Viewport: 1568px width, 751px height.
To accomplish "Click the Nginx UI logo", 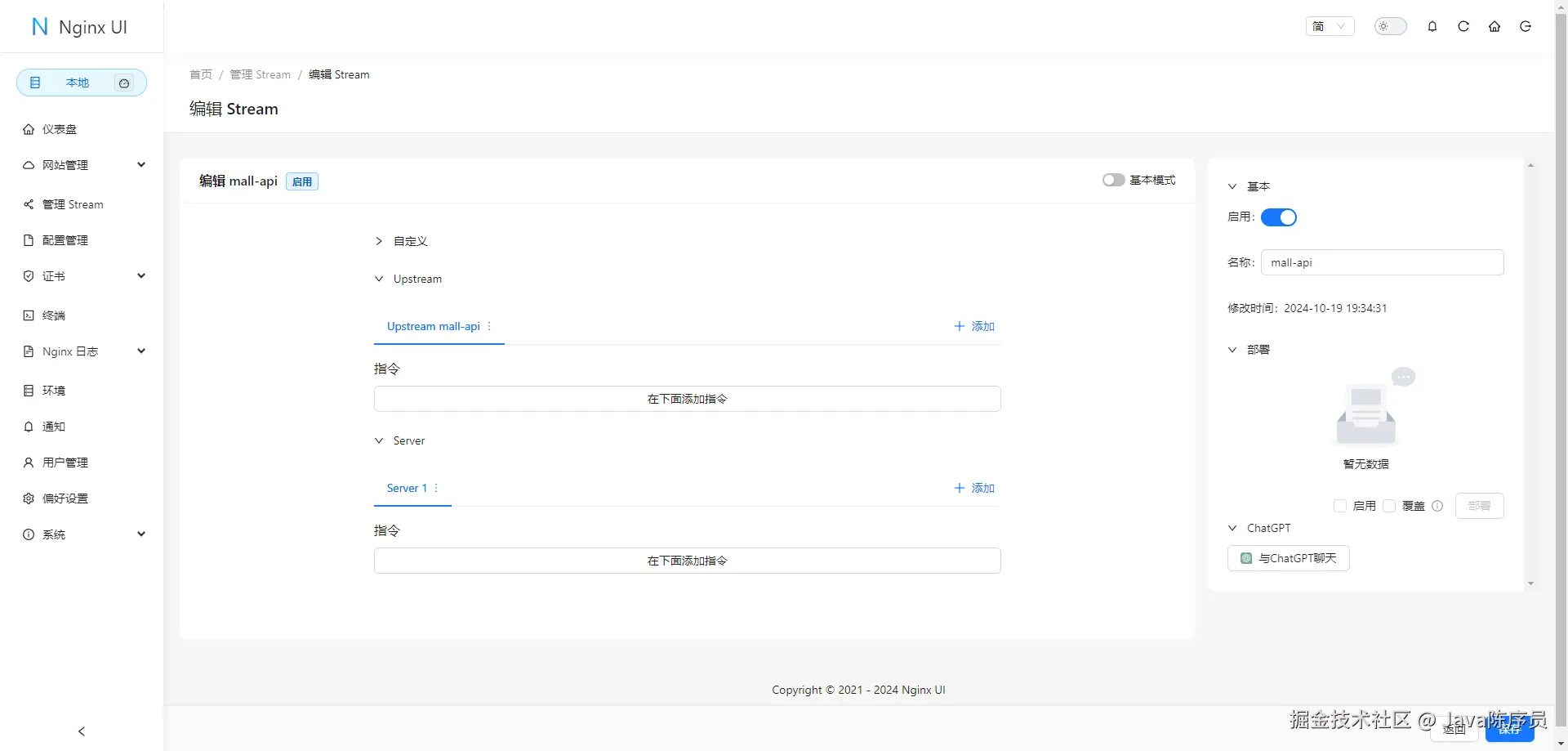I will coord(79,27).
